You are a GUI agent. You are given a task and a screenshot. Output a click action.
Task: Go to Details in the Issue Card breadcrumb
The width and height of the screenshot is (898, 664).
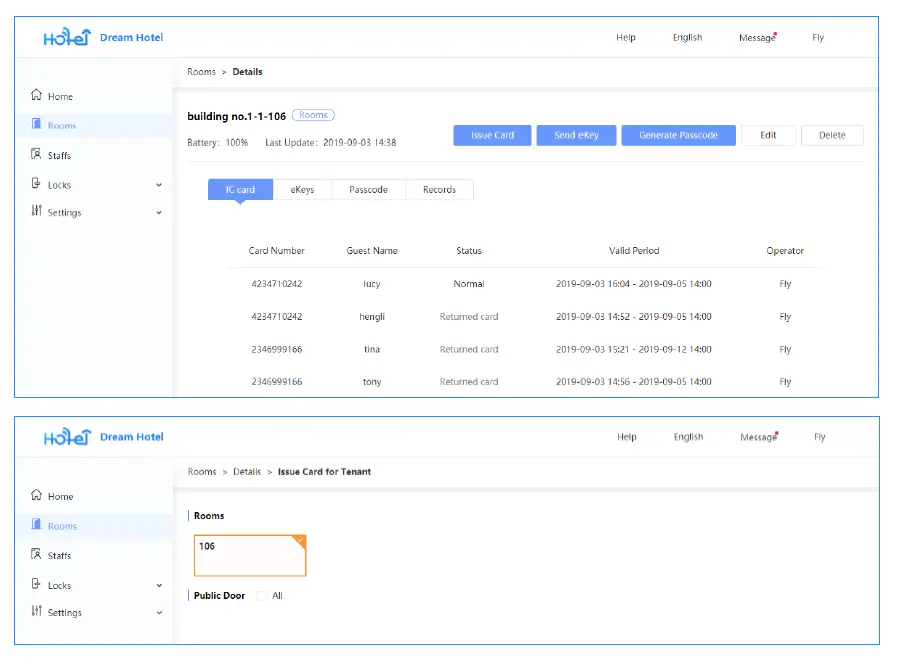(247, 472)
